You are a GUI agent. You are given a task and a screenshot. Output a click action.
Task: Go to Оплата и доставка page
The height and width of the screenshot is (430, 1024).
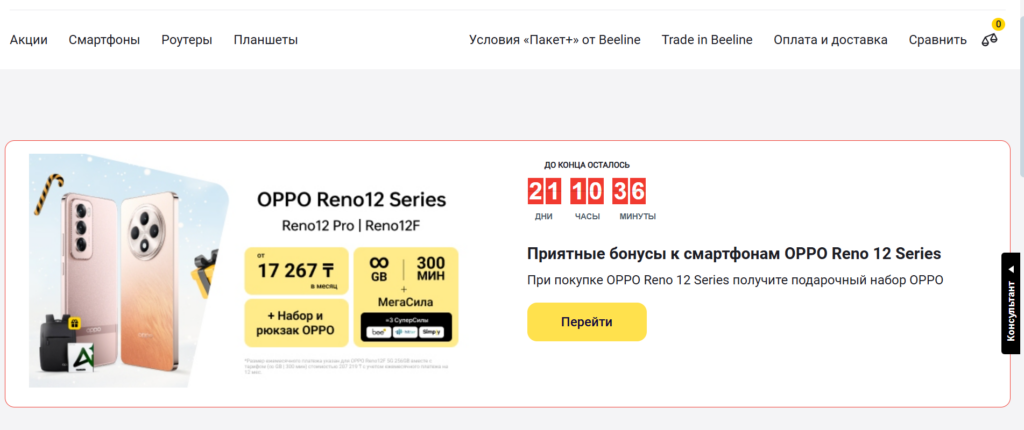pyautogui.click(x=830, y=40)
